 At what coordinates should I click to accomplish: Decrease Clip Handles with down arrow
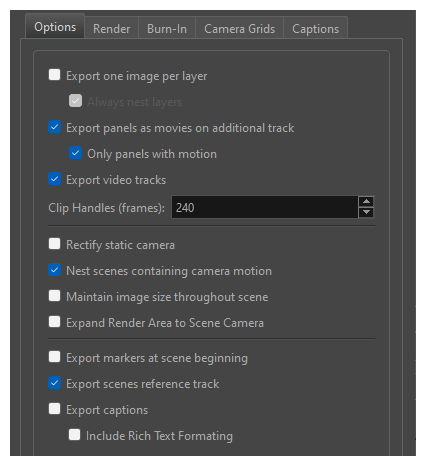tap(366, 212)
